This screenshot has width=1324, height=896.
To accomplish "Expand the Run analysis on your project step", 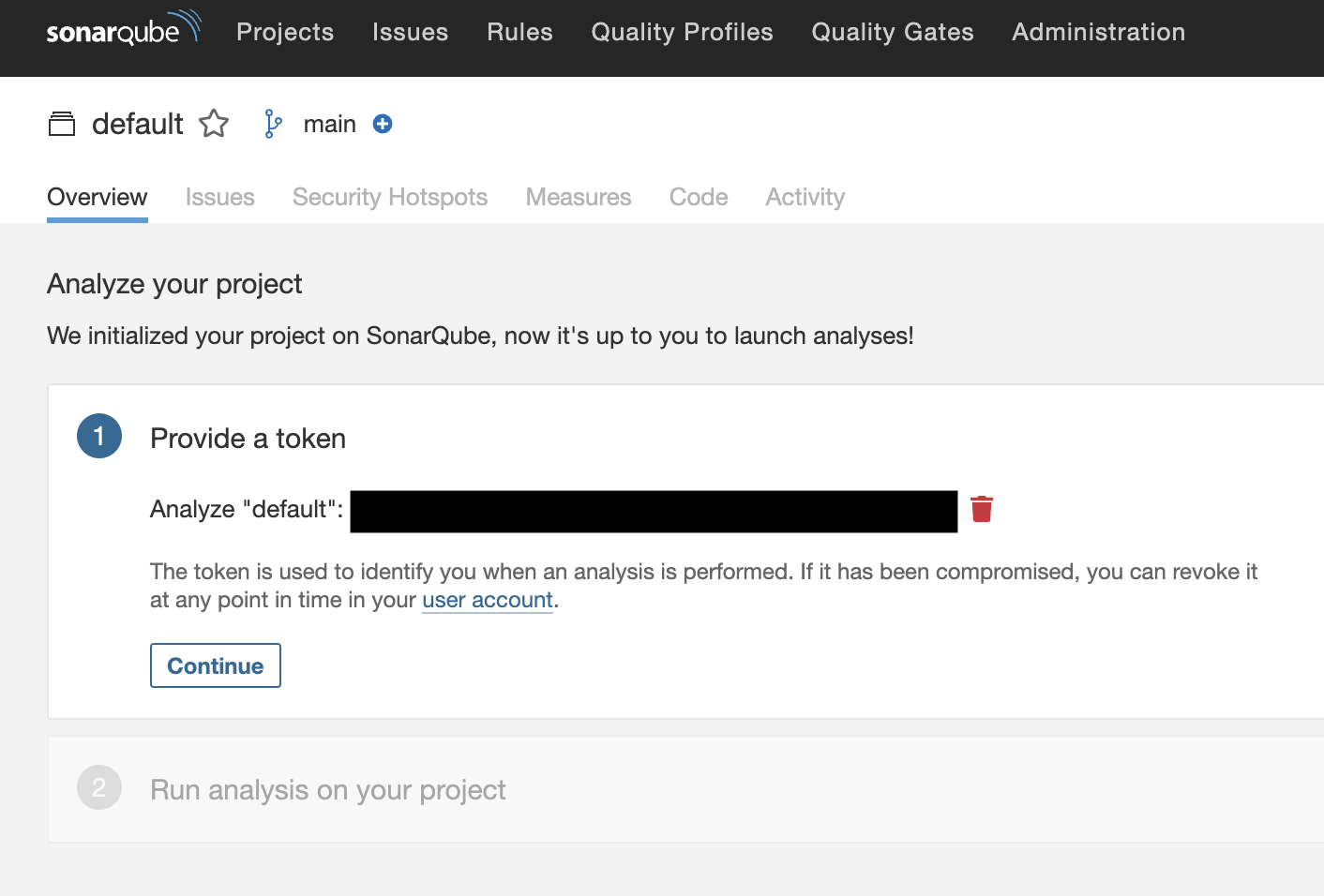I will click(328, 790).
